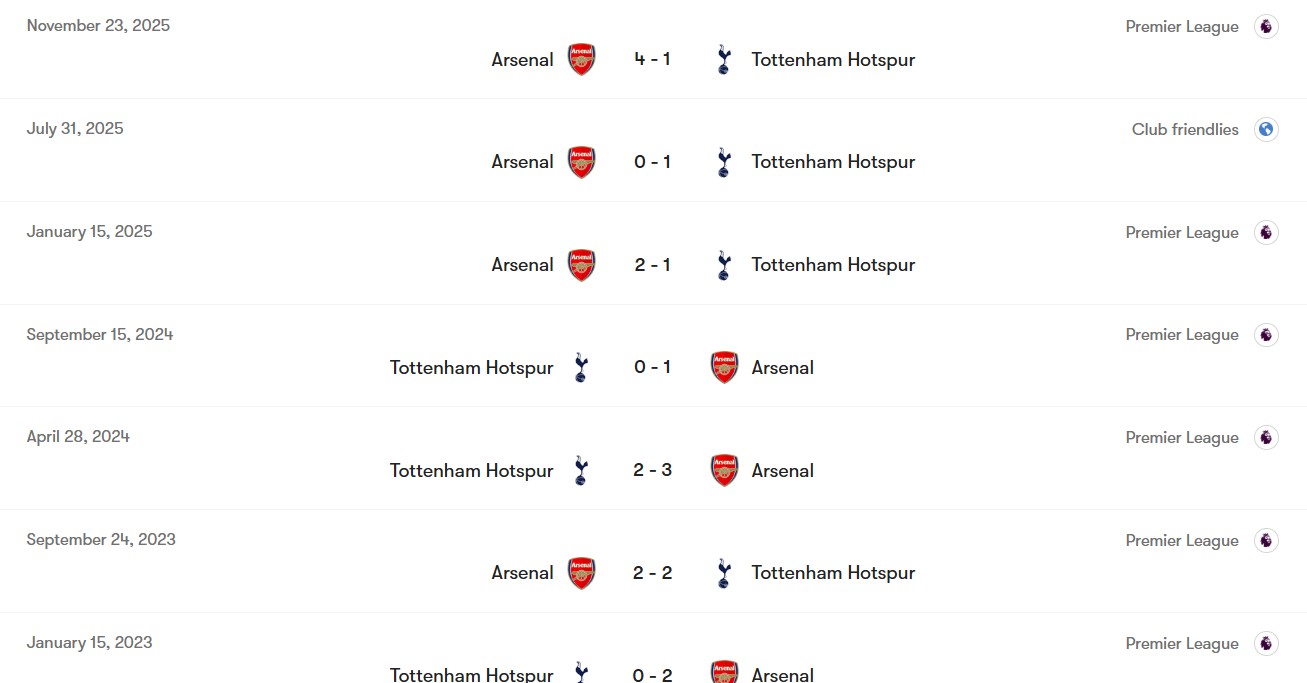Click Tottenham crest in September 15, 2024 match
Viewport: 1307px width, 683px height.
(x=581, y=368)
